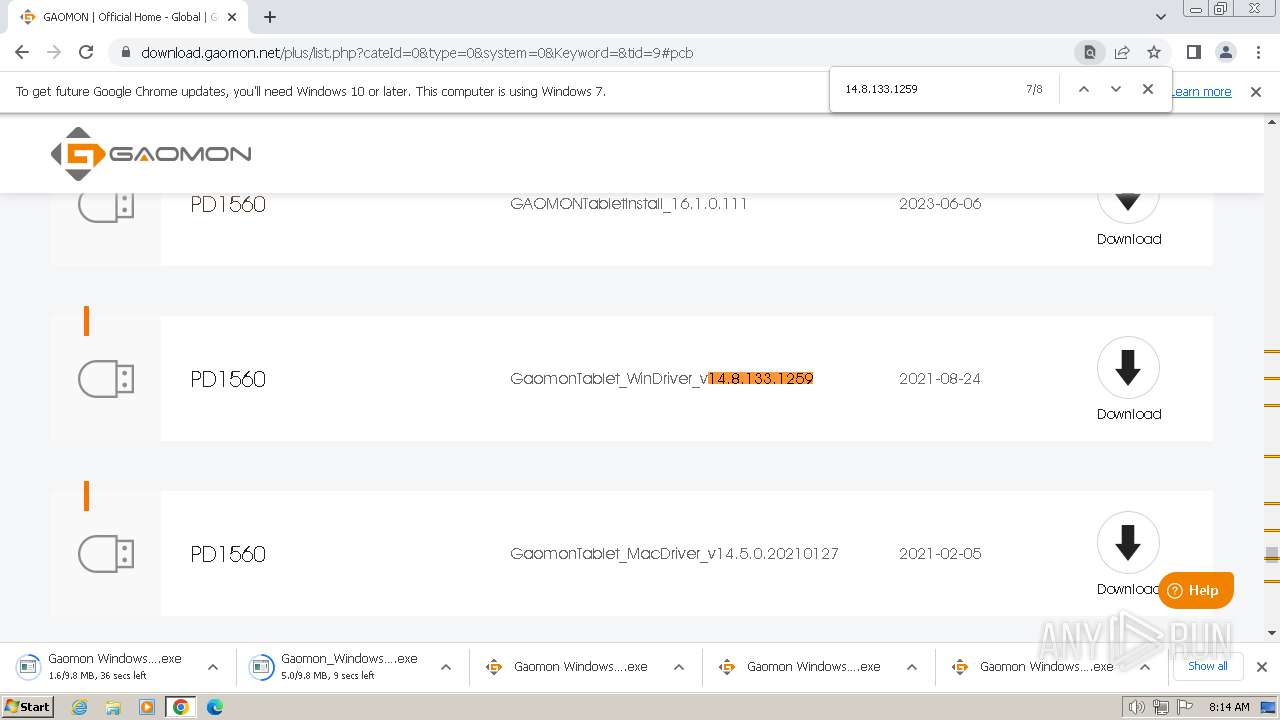Click the address bar URL
This screenshot has height=720, width=1280.
(417, 53)
